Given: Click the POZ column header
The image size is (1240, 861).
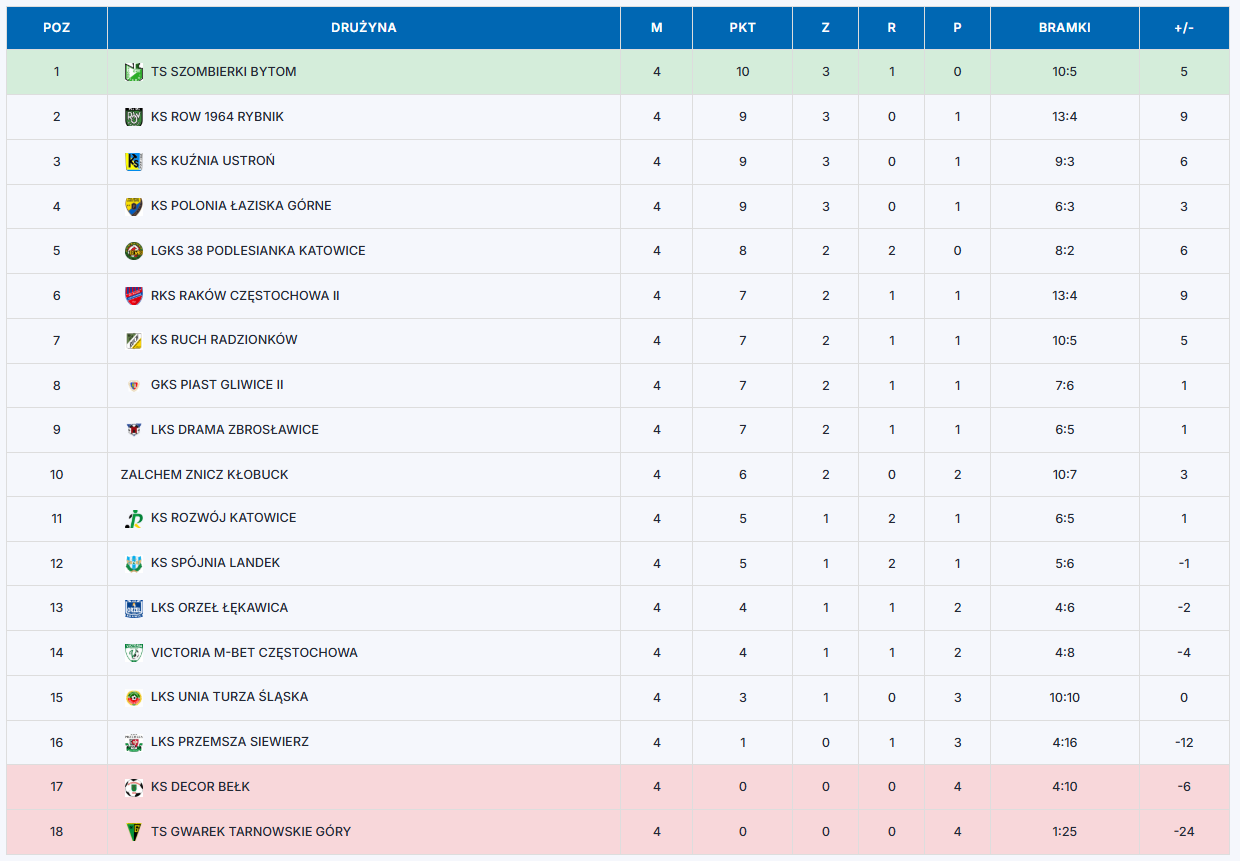Looking at the screenshot, I should tap(57, 28).
